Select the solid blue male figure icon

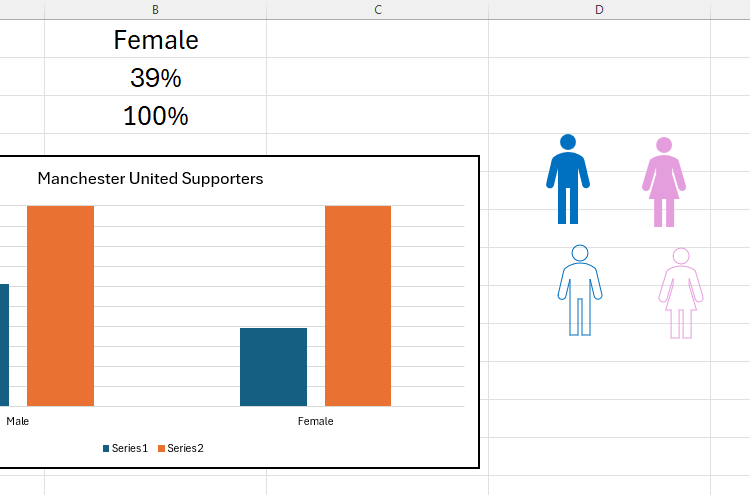(x=568, y=179)
